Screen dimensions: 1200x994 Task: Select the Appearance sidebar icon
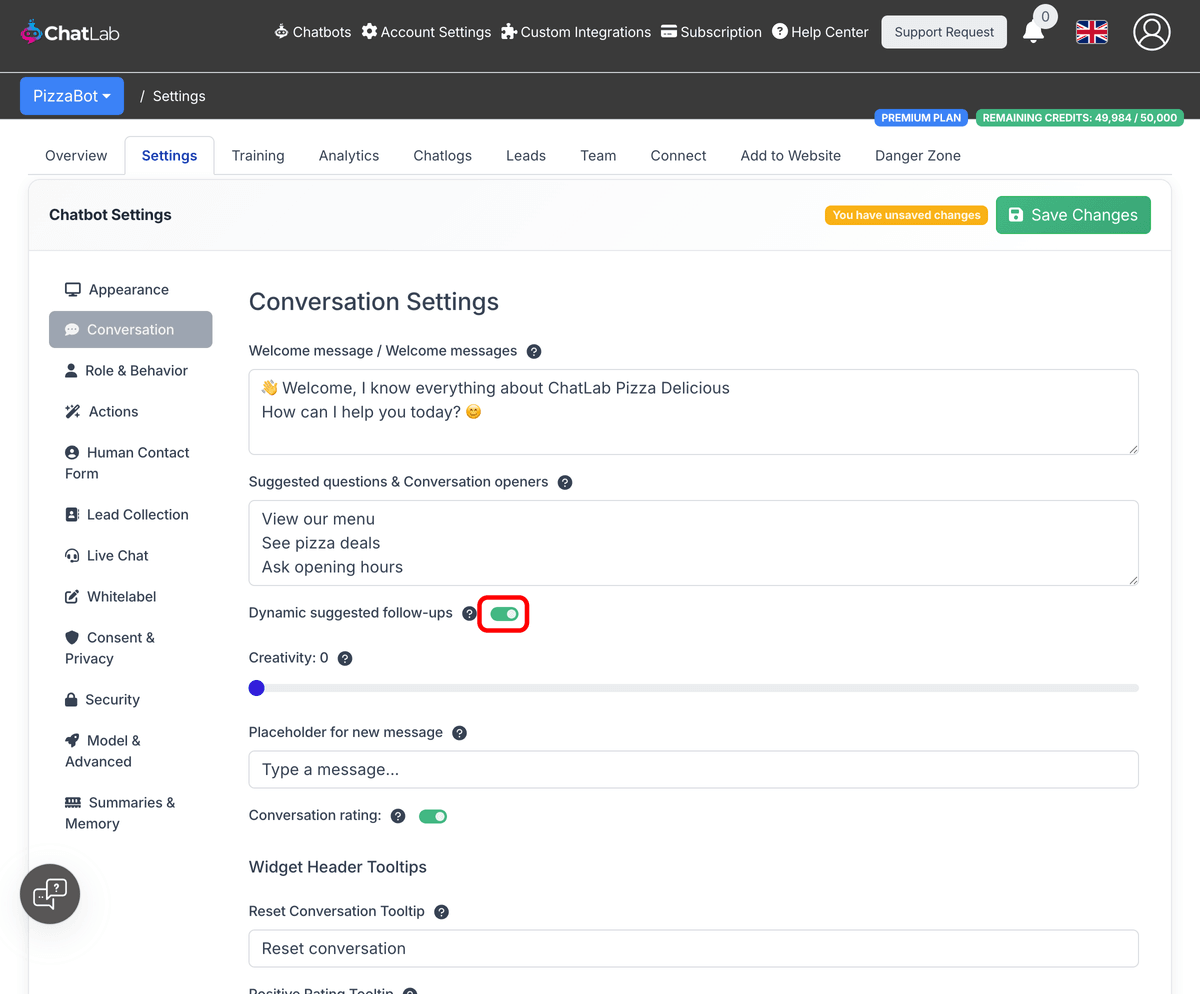[x=72, y=289]
